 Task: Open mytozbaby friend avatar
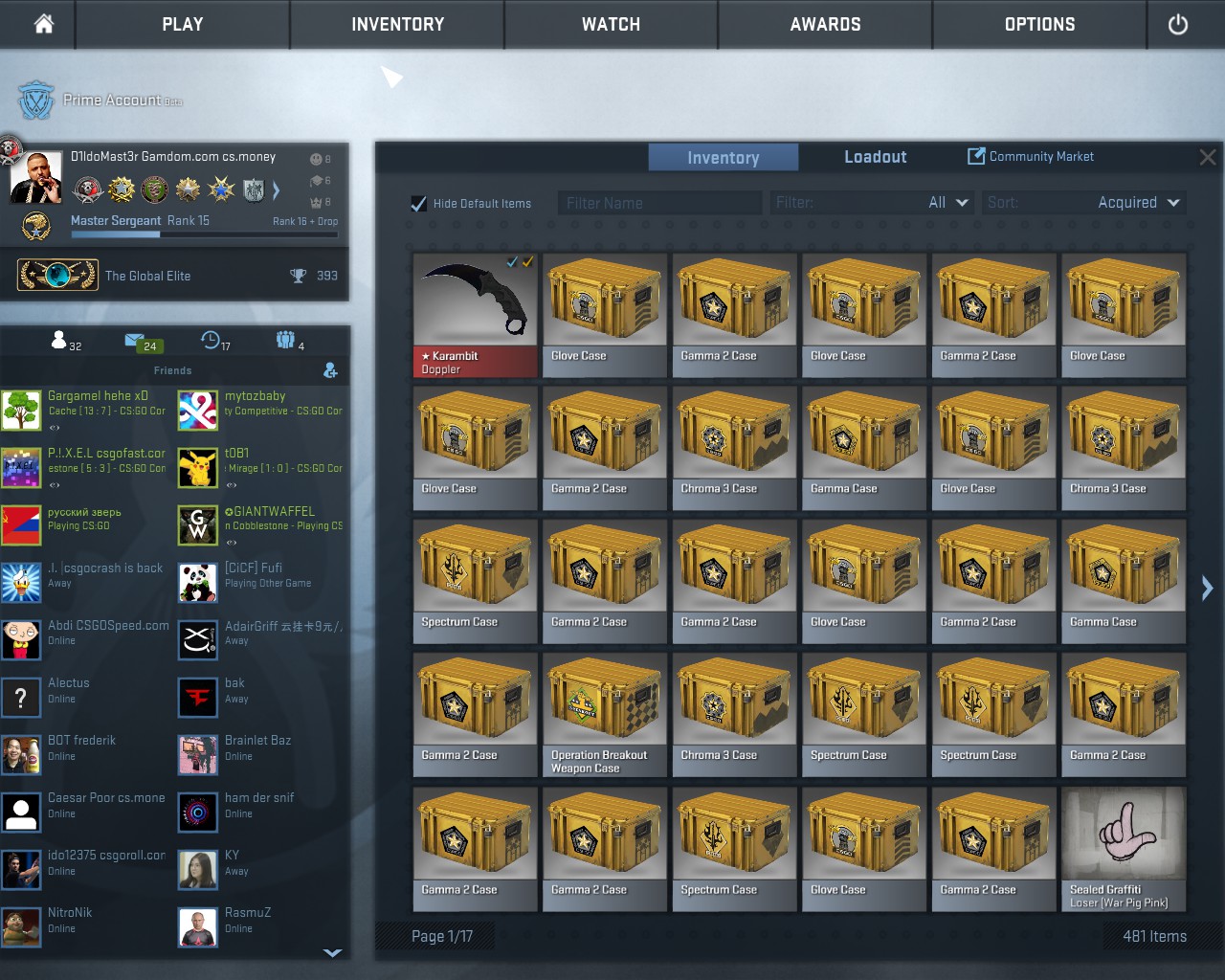(198, 410)
